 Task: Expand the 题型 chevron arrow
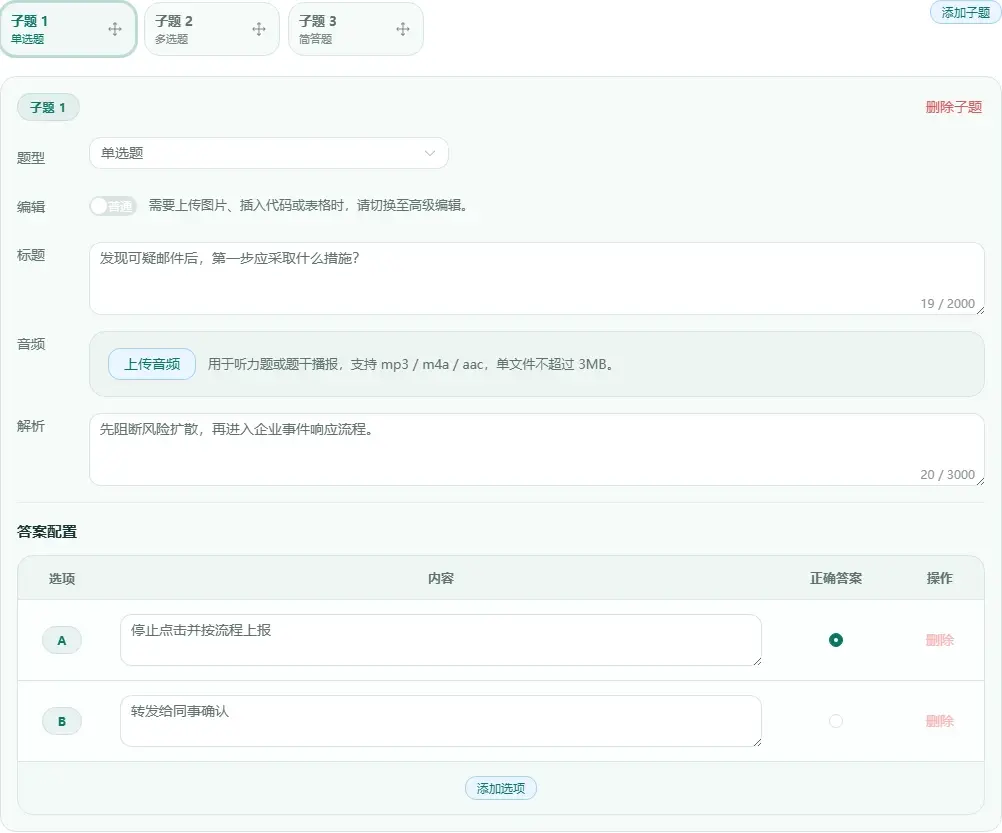click(x=429, y=153)
